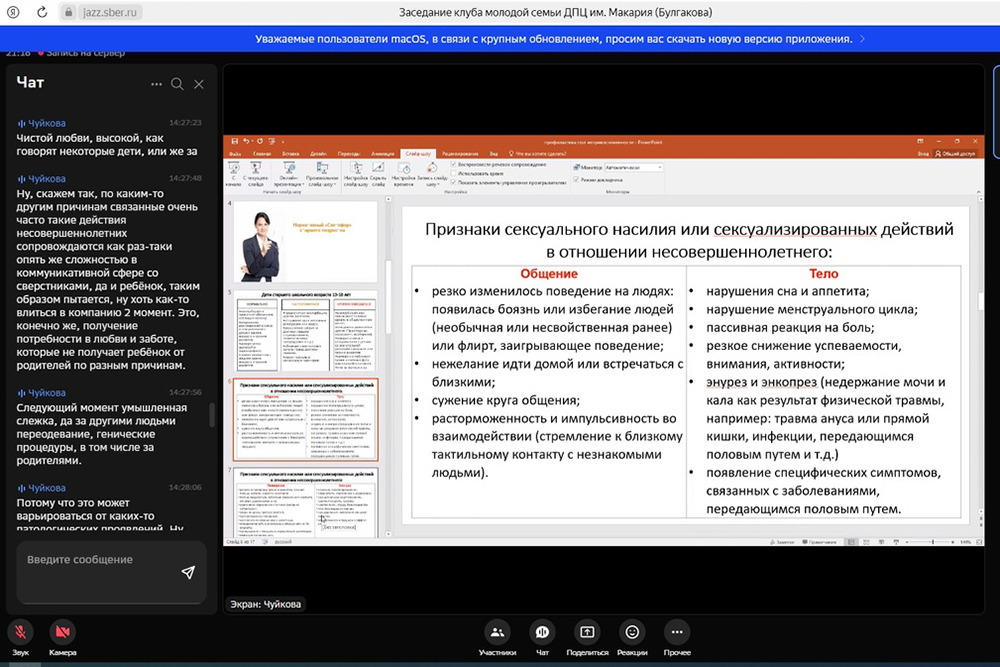1000x667 pixels.
Task: Toggle the Чат panel from bottom toolbar
Action: tap(542, 633)
